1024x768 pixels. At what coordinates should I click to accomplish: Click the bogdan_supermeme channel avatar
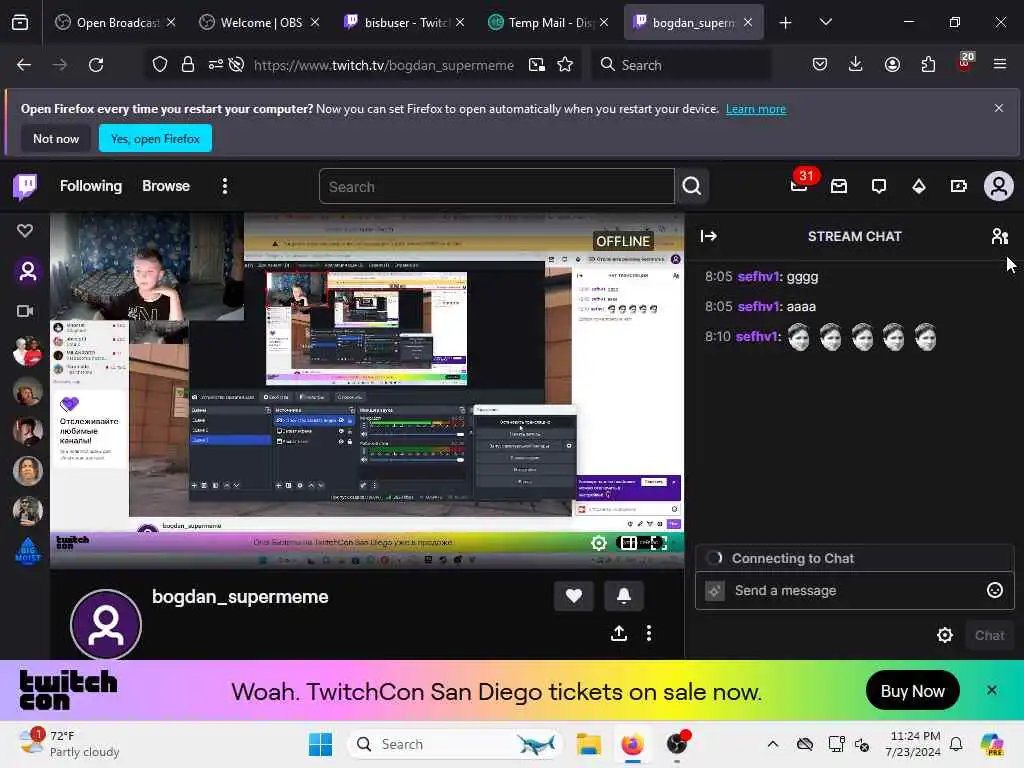[x=106, y=624]
